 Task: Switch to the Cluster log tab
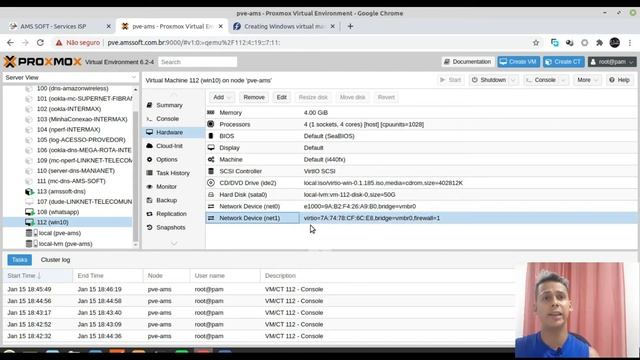(55, 260)
